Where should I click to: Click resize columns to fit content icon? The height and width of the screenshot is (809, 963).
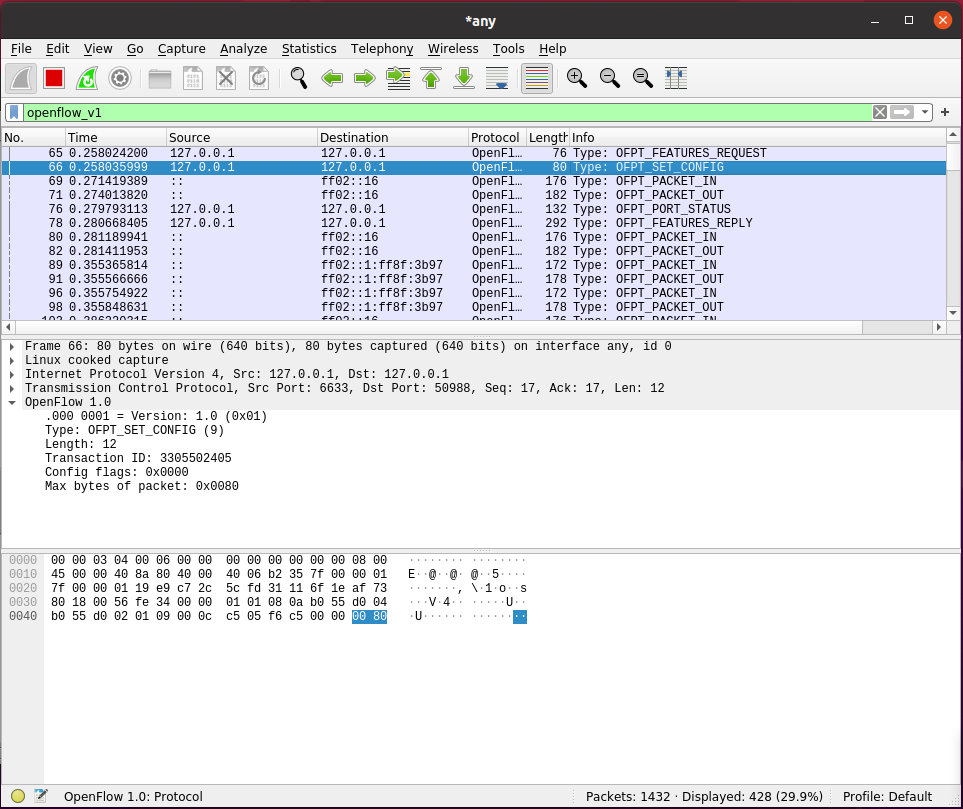[x=676, y=79]
